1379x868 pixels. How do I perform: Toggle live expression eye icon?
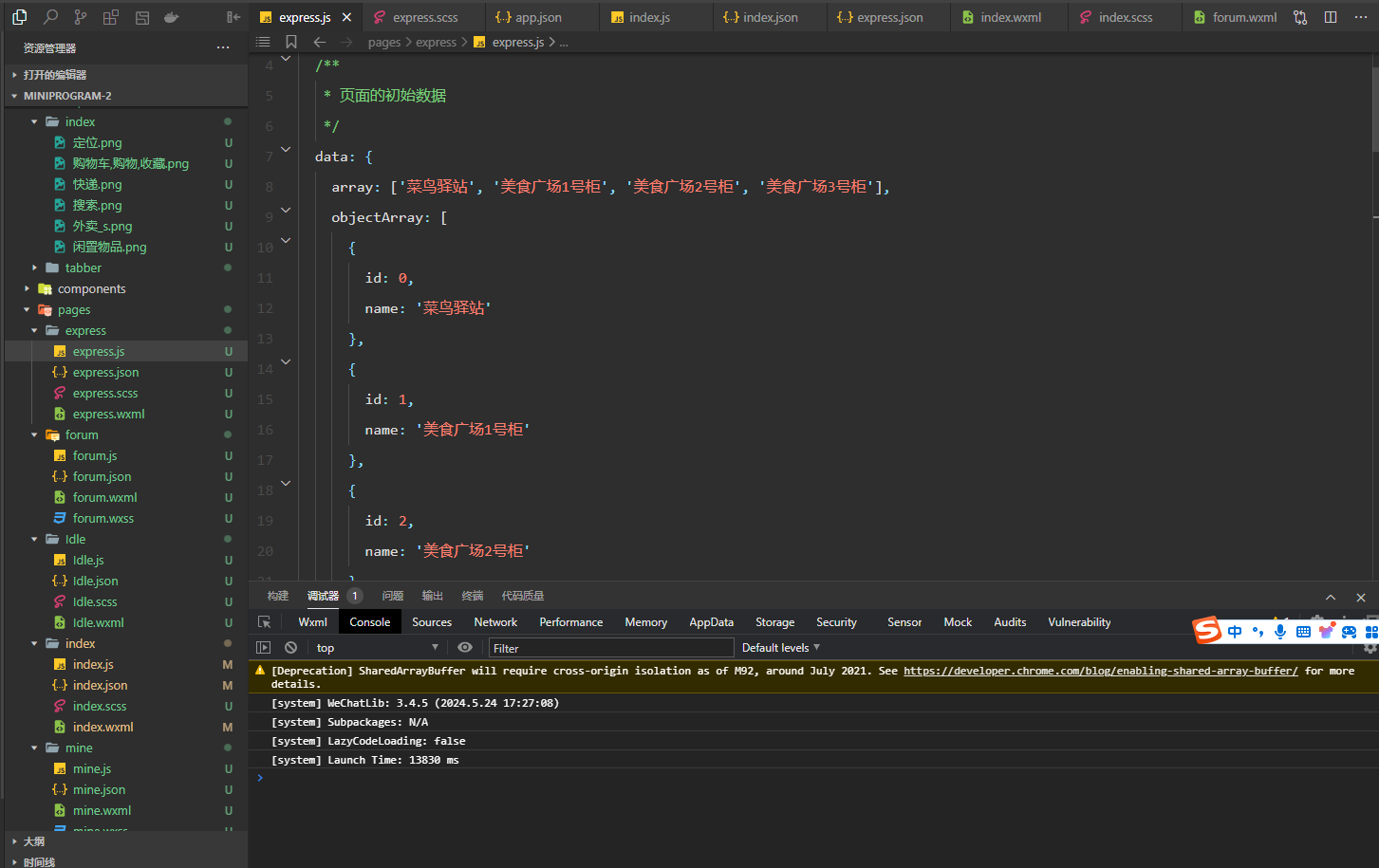click(465, 648)
